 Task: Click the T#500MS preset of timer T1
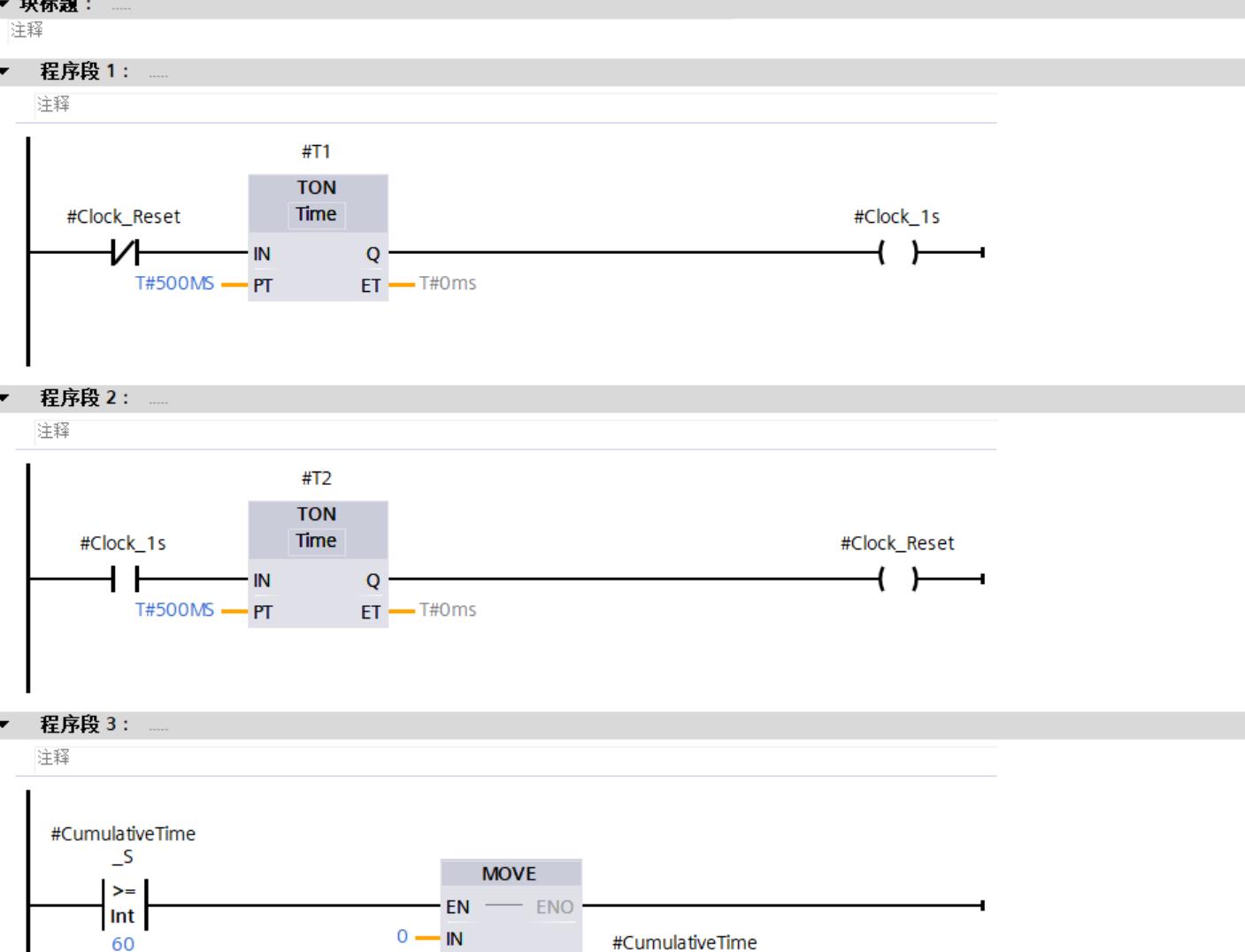(x=174, y=284)
